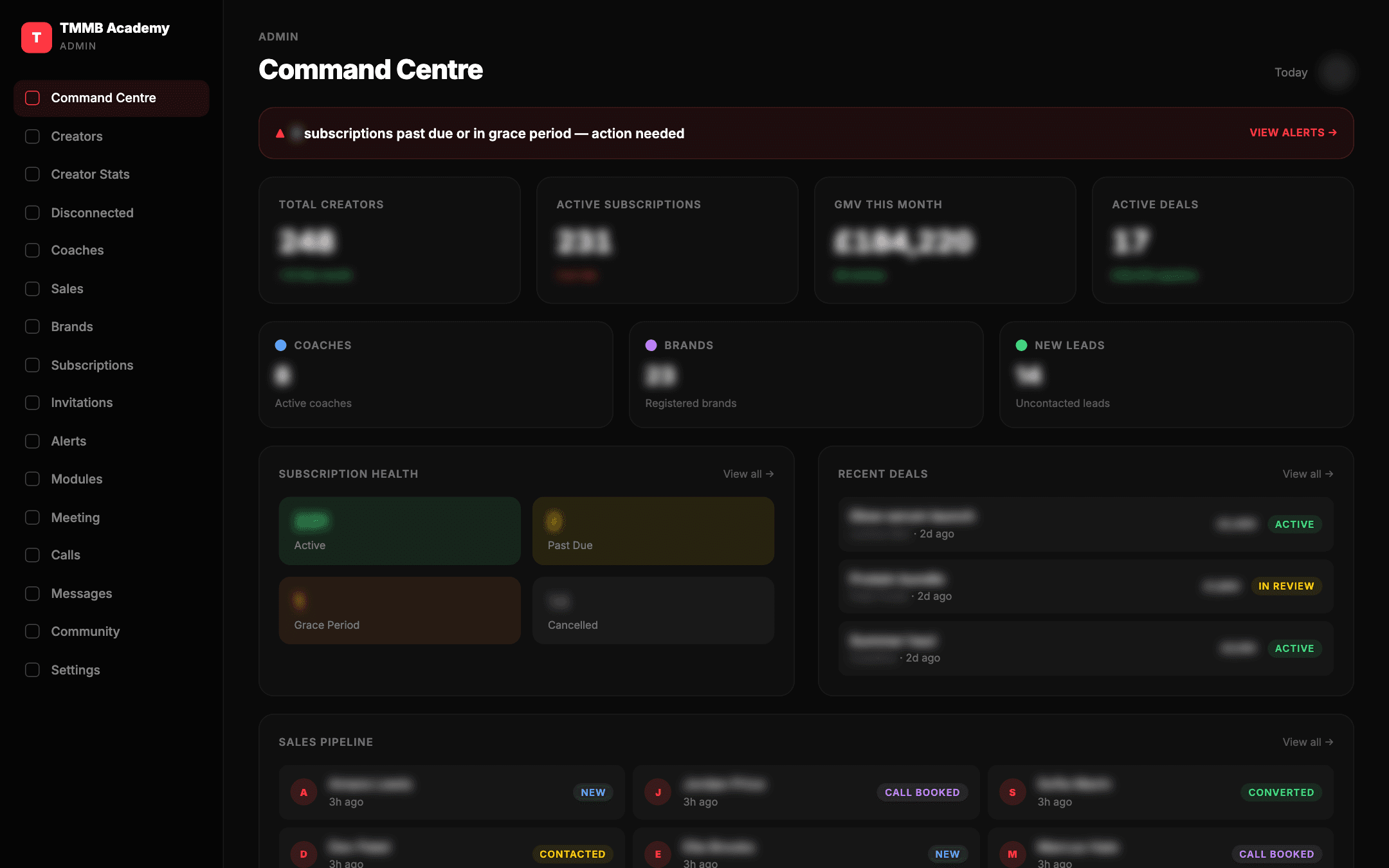Open the first ACTIVE recent deal row
The height and width of the screenshot is (868, 1389).
(x=1085, y=524)
